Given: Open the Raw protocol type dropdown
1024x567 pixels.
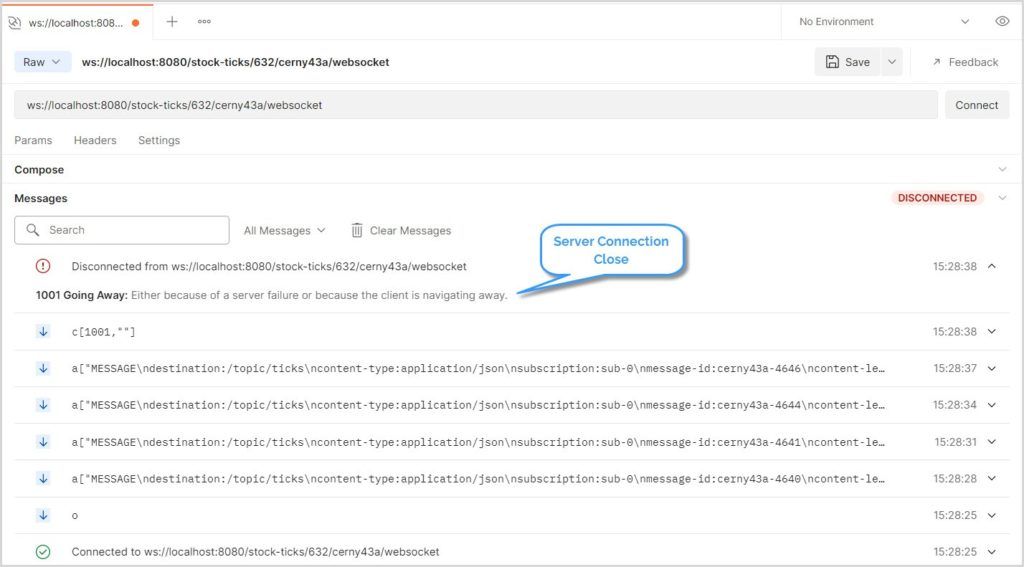Looking at the screenshot, I should (41, 62).
